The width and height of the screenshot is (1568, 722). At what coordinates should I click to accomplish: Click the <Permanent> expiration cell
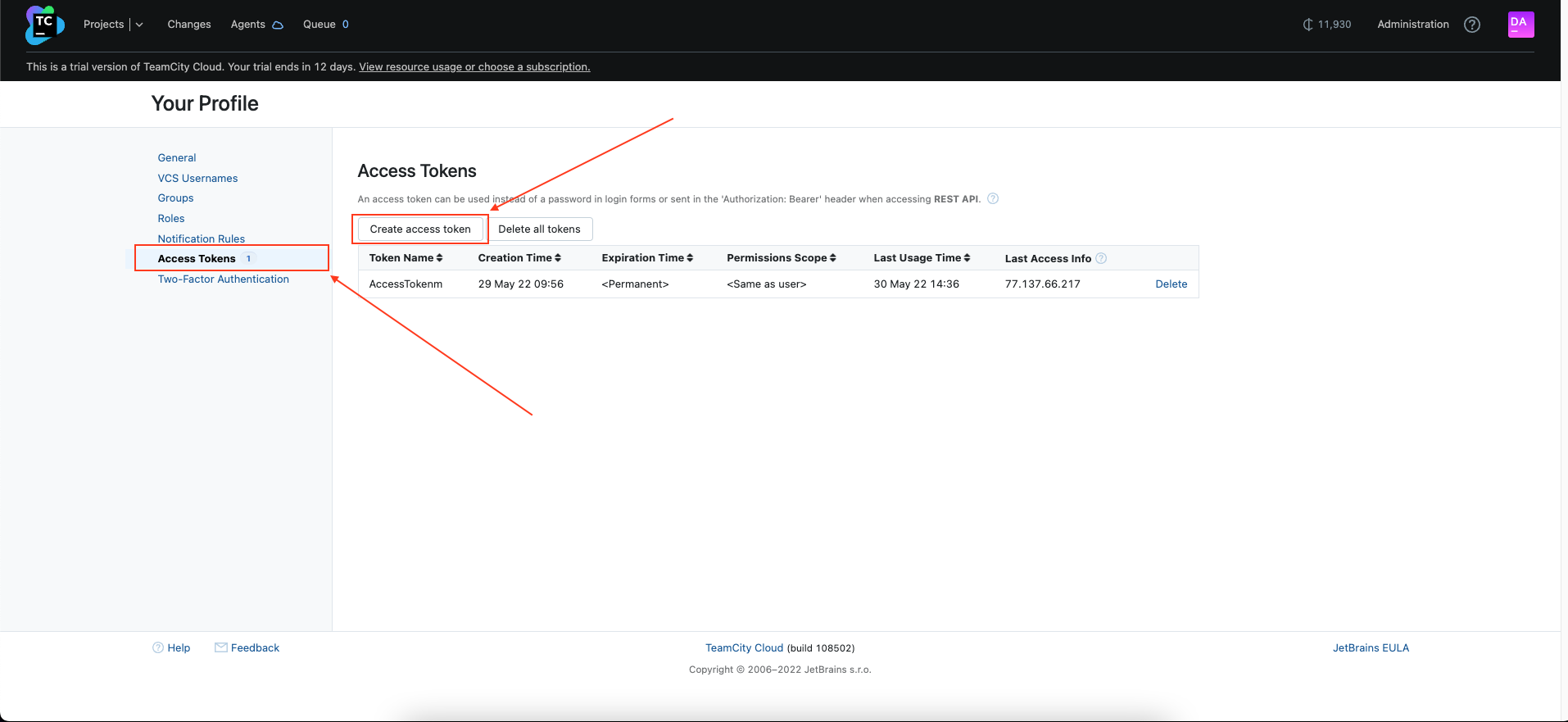tap(635, 284)
